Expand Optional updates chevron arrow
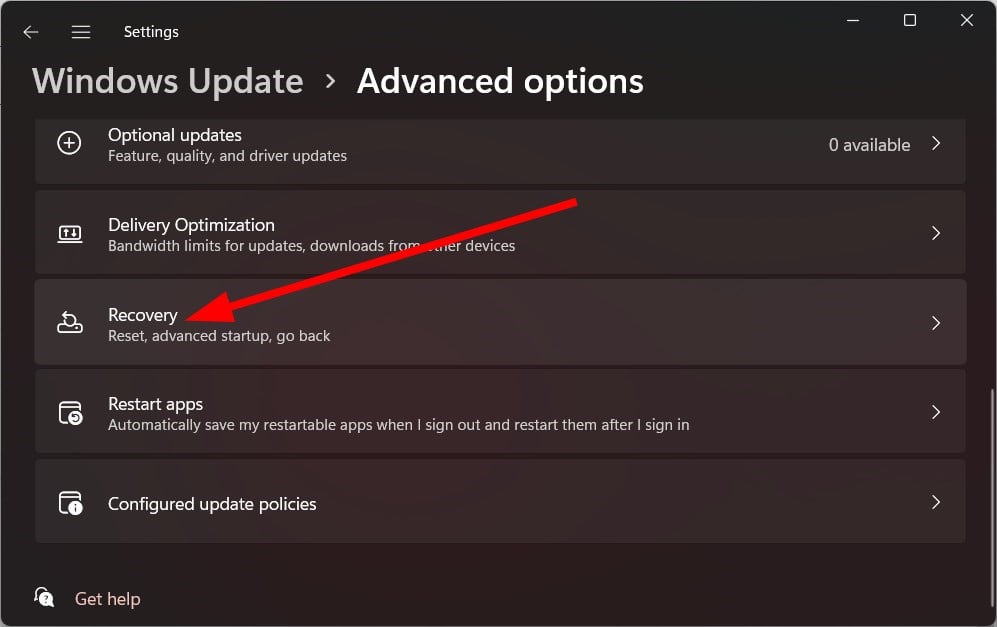Viewport: 997px width, 627px height. point(936,144)
